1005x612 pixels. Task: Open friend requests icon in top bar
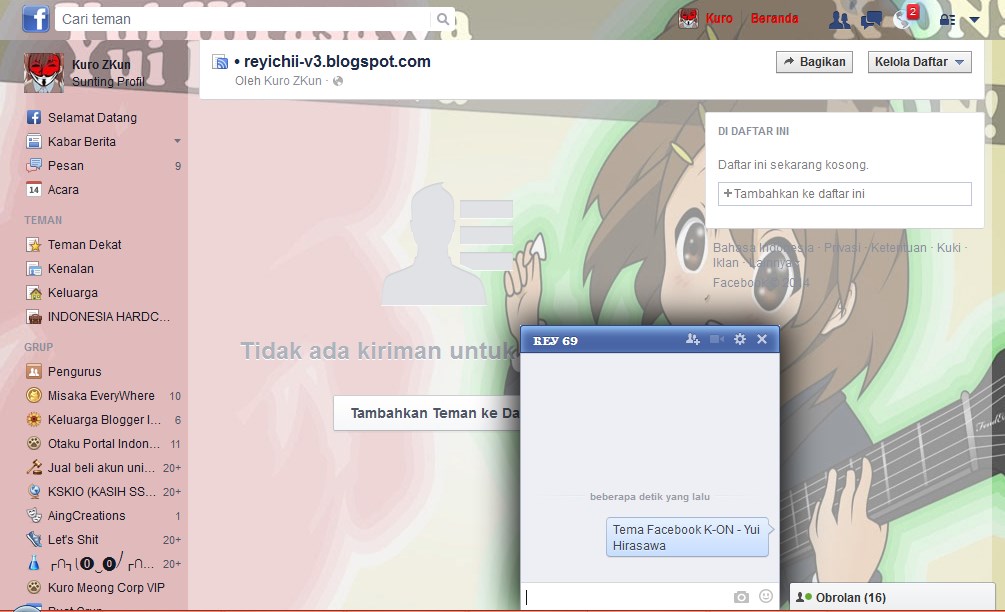click(840, 20)
